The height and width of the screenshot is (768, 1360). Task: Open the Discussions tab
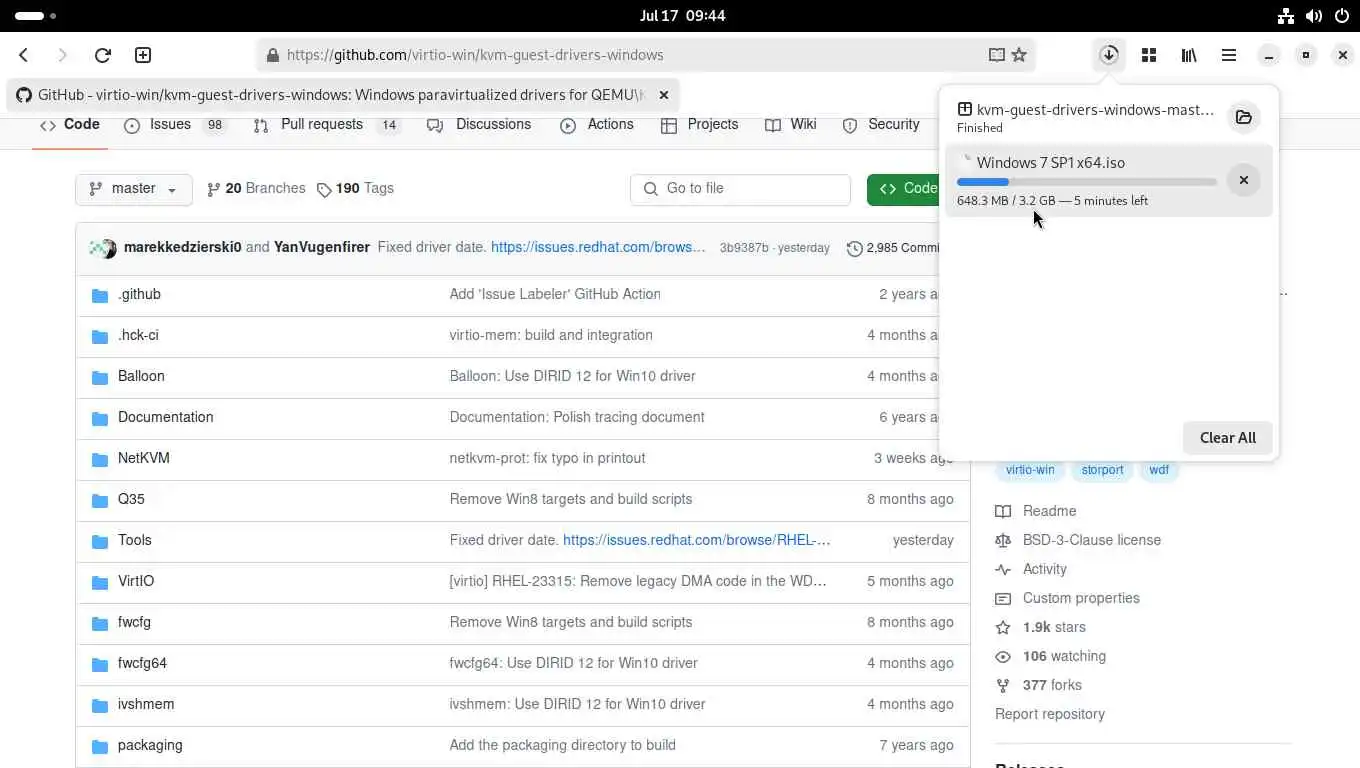pos(479,125)
